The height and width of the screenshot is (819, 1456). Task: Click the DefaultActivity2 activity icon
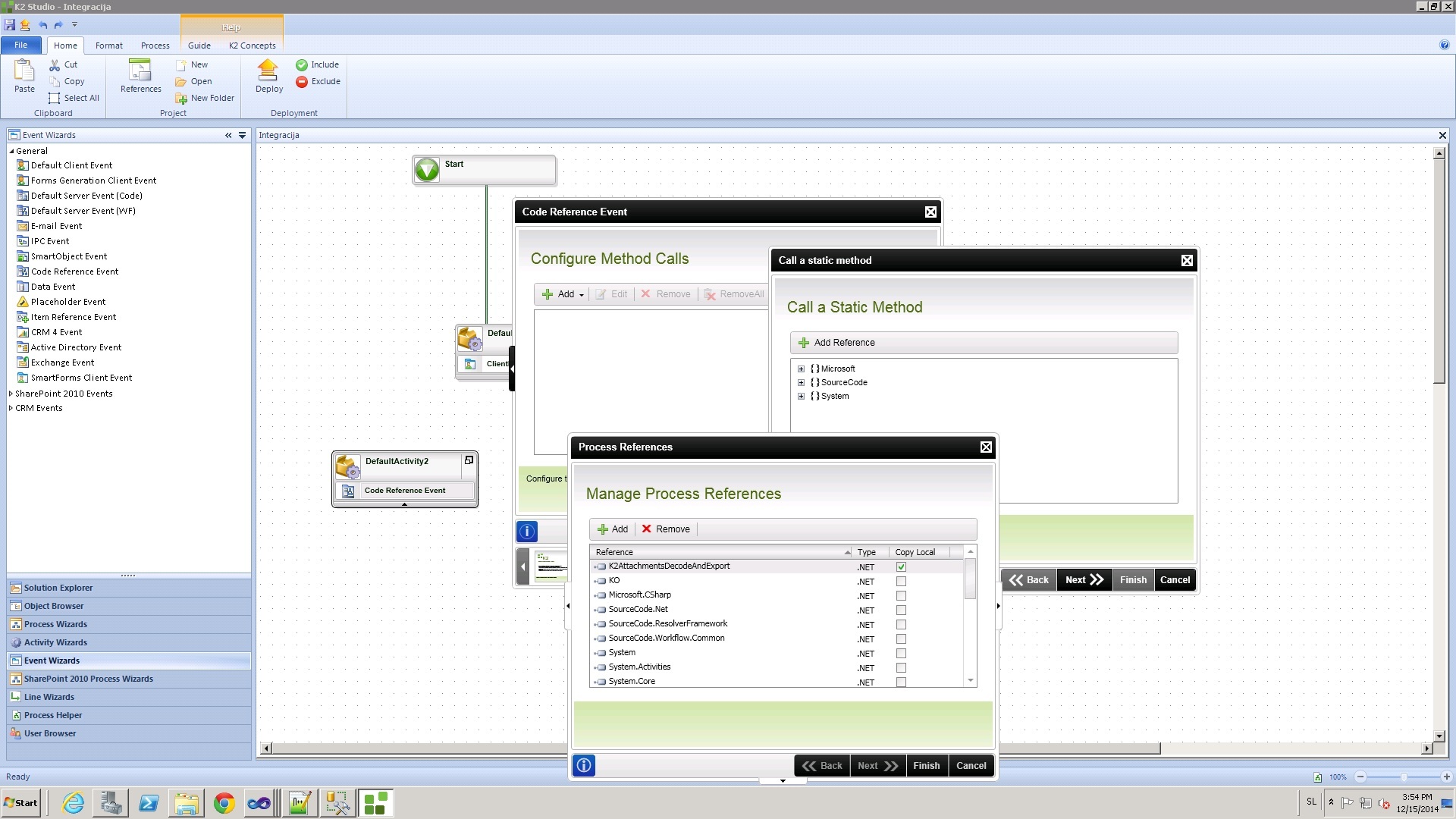tap(347, 466)
